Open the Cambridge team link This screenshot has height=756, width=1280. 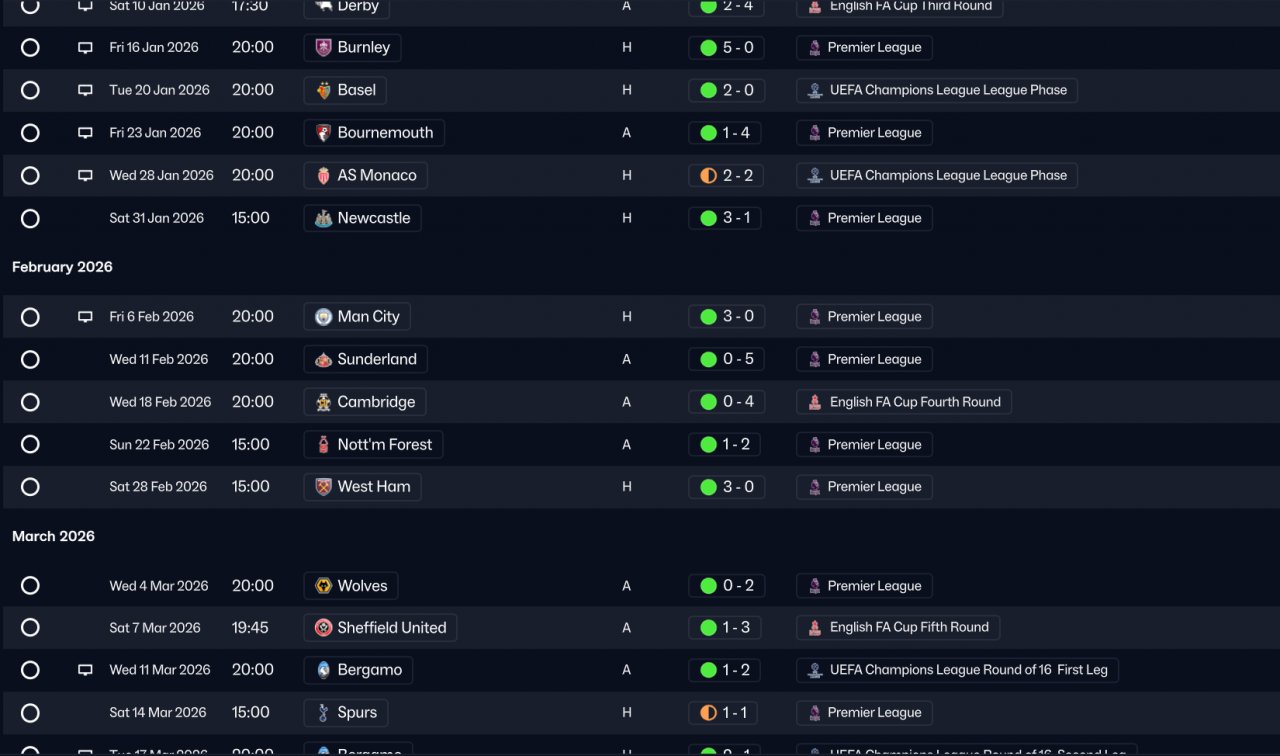click(365, 402)
